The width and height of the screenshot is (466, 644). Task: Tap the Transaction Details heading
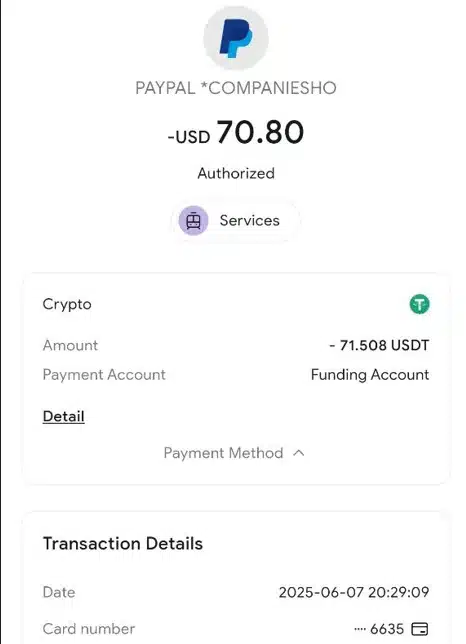pyautogui.click(x=123, y=543)
